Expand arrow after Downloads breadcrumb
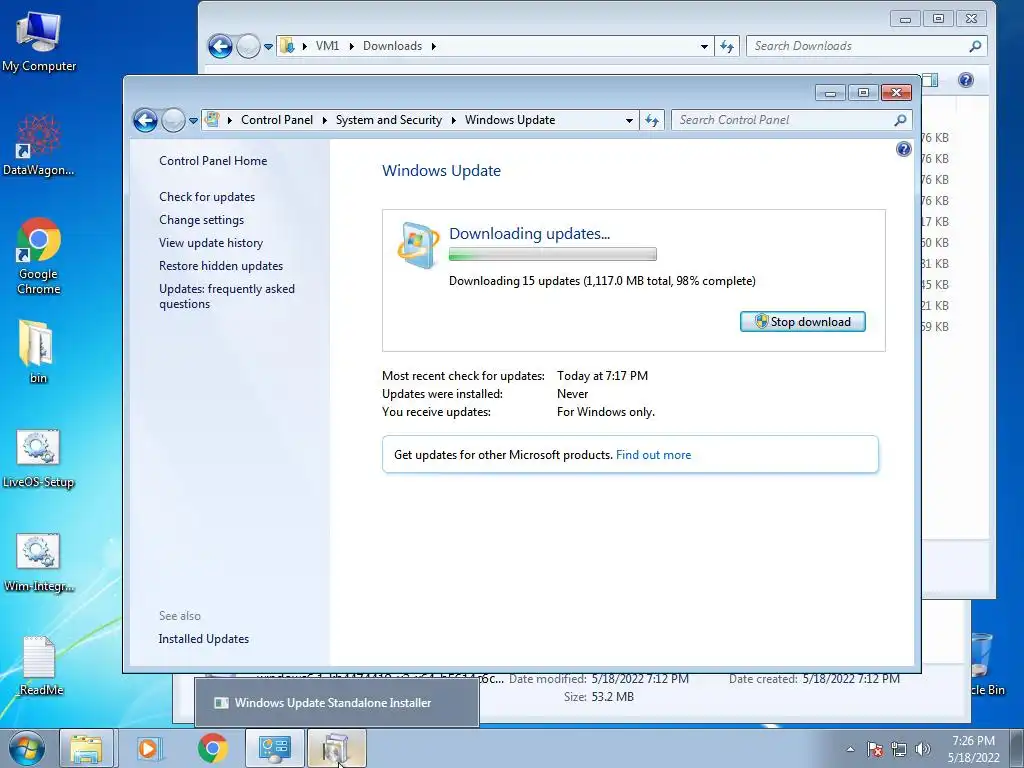The height and width of the screenshot is (768, 1024). [x=434, y=46]
